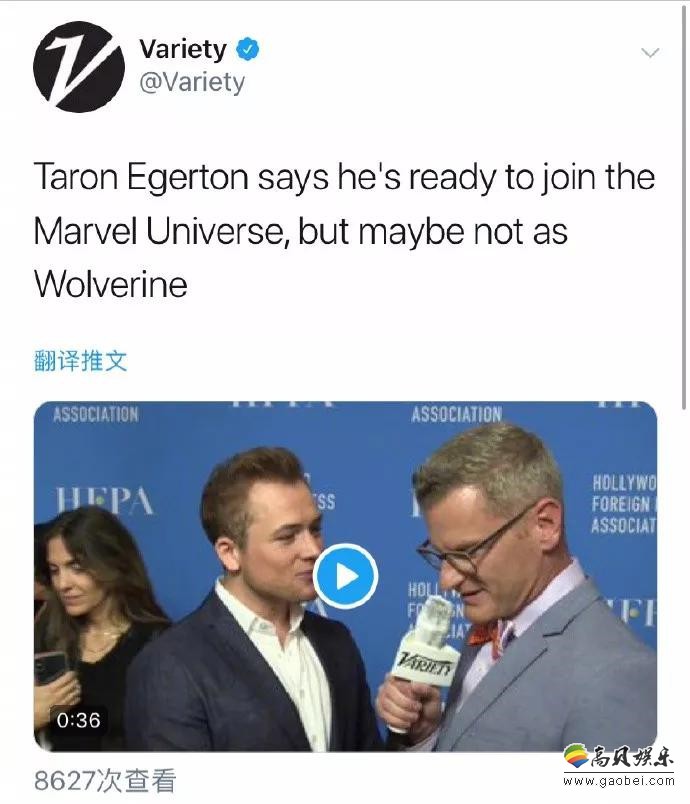
Task: Play the video with the blue play button
Action: pos(346,576)
